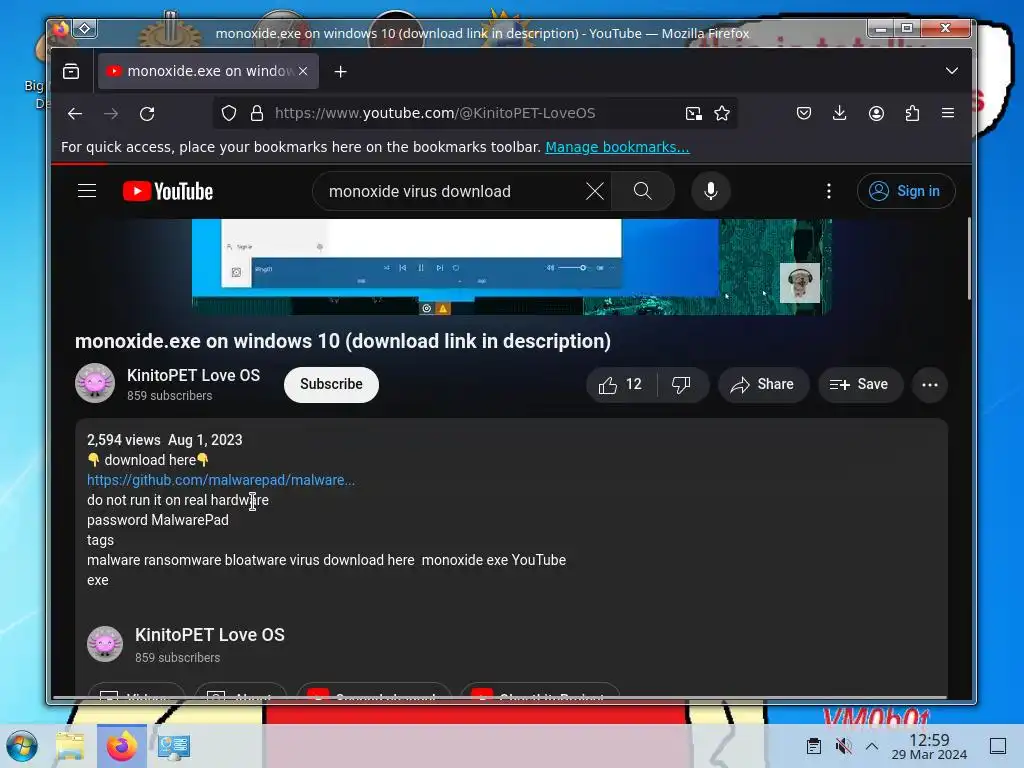Sign in to YouTube
Screen dimensions: 1024x768
tap(906, 191)
